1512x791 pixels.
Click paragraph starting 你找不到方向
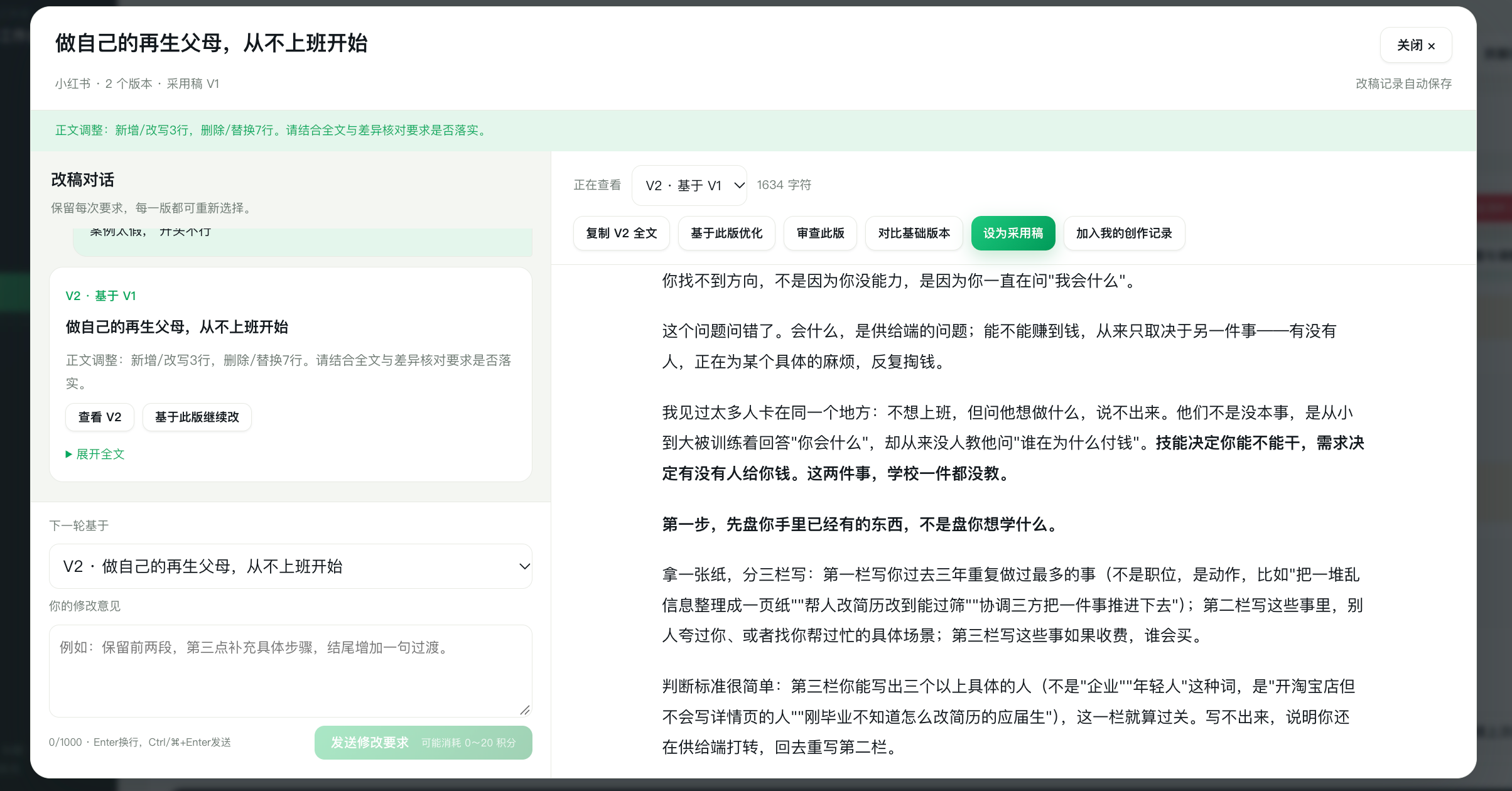pyautogui.click(x=901, y=281)
